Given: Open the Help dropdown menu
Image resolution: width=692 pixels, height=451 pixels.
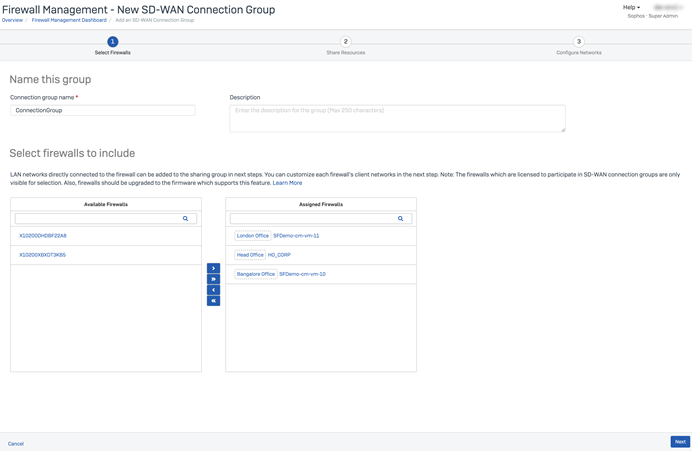Looking at the screenshot, I should pos(631,7).
